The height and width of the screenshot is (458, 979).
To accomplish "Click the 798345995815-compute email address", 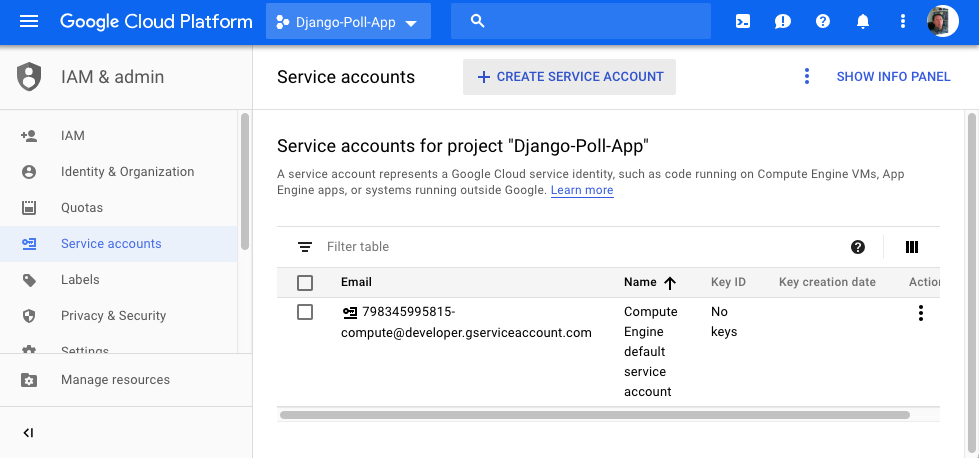I will (x=466, y=322).
